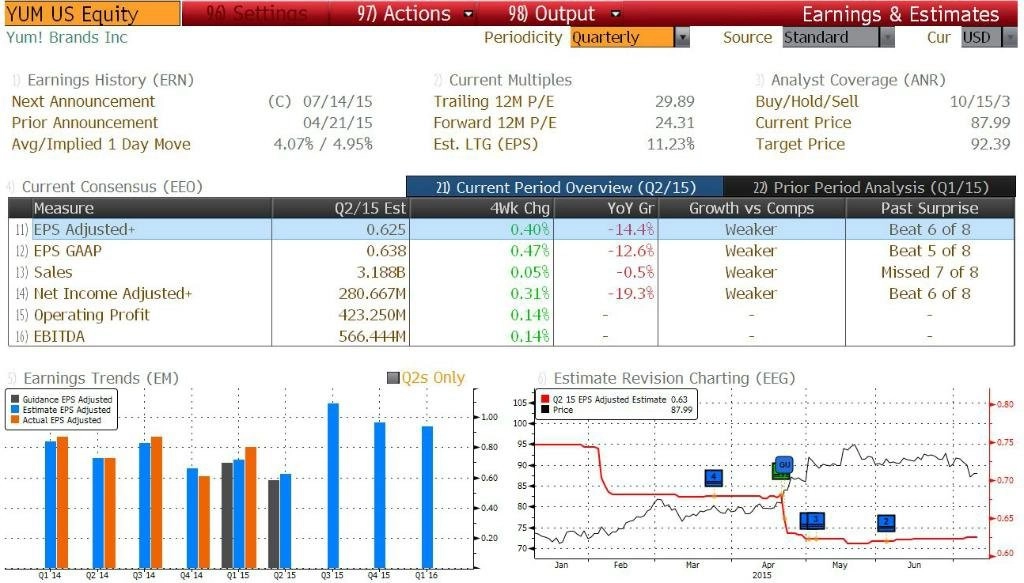Click the blue event marker labeled 4
Screen dimensions: 1024x583
coord(714,477)
